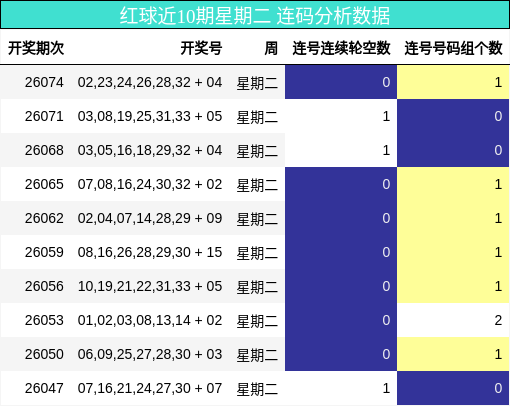Select draw period 26056
Image resolution: width=510 pixels, height=406 pixels.
44,286
